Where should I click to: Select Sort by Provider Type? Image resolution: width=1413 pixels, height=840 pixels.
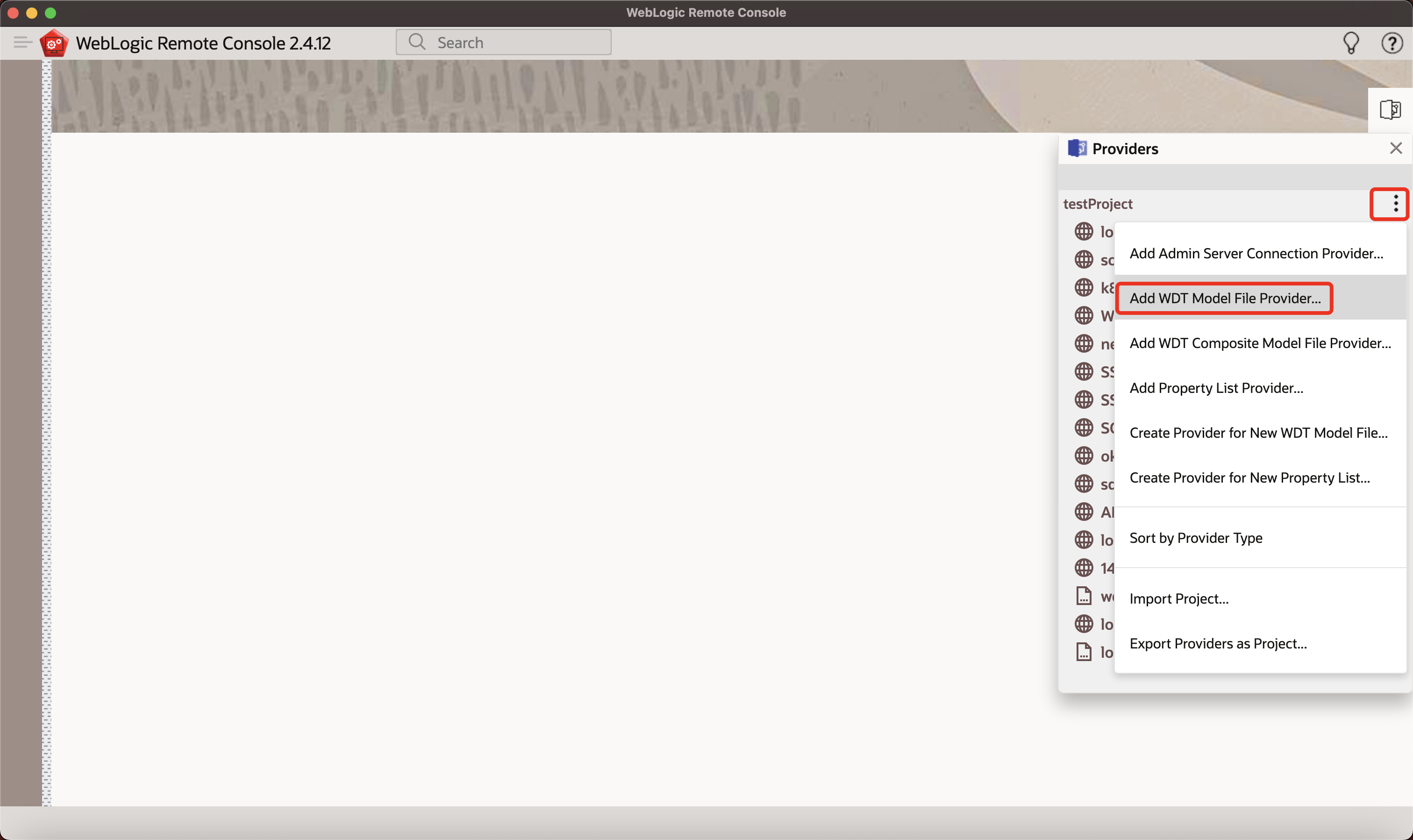[x=1196, y=538]
